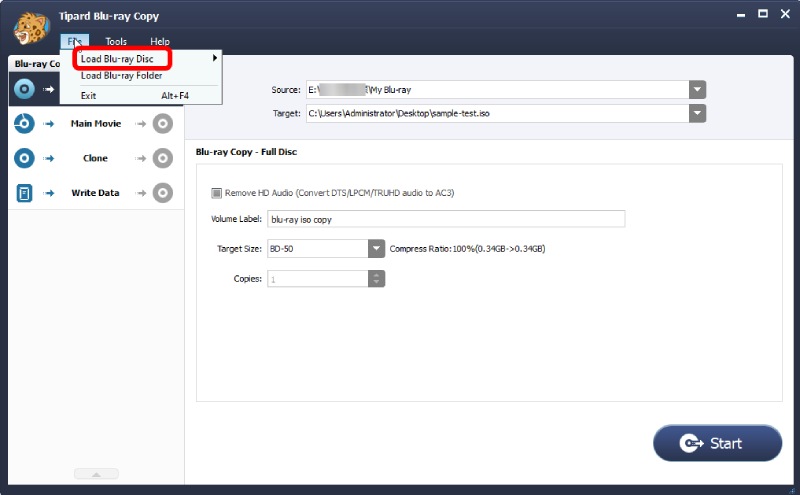Choose Load Blu-ray Folder menu entry
Viewport: 800px width, 495px height.
click(x=121, y=76)
